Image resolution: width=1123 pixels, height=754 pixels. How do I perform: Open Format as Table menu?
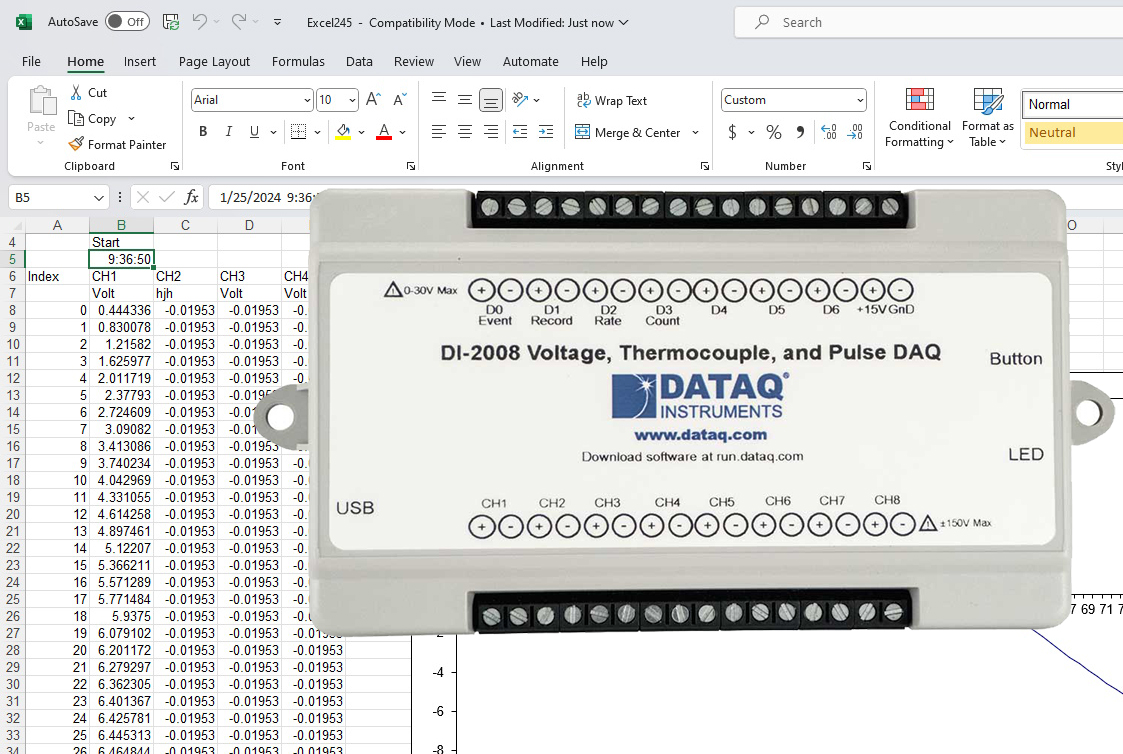(988, 117)
